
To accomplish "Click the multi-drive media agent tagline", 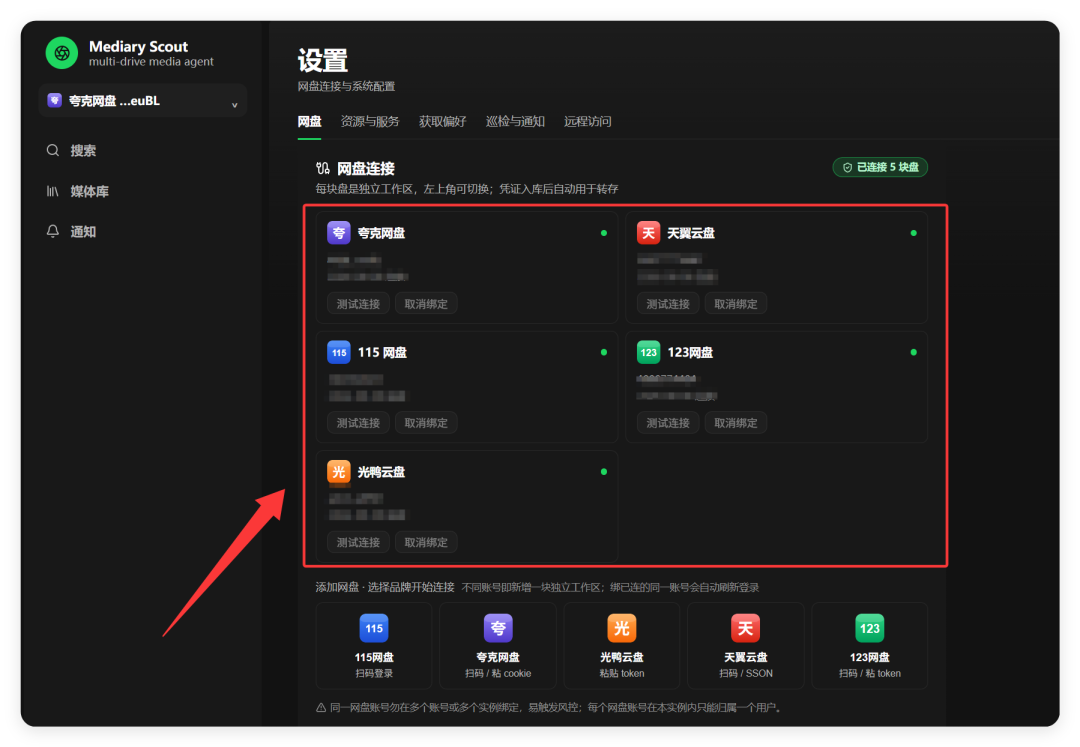I will tap(151, 62).
